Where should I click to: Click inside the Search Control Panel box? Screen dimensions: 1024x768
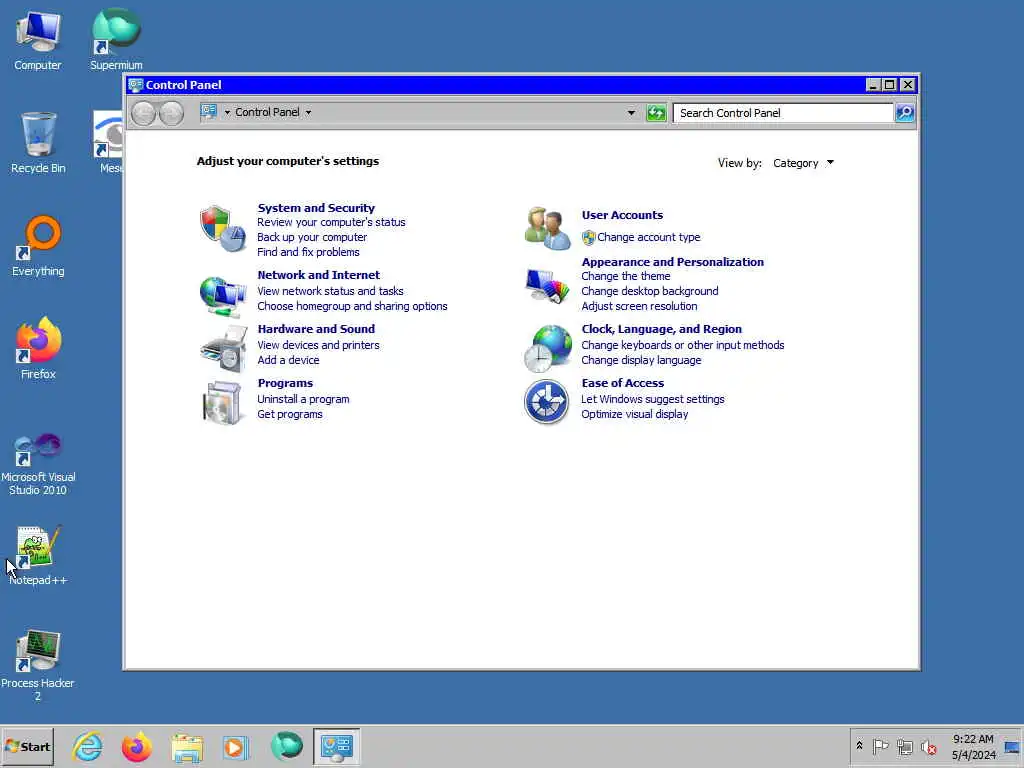click(783, 113)
